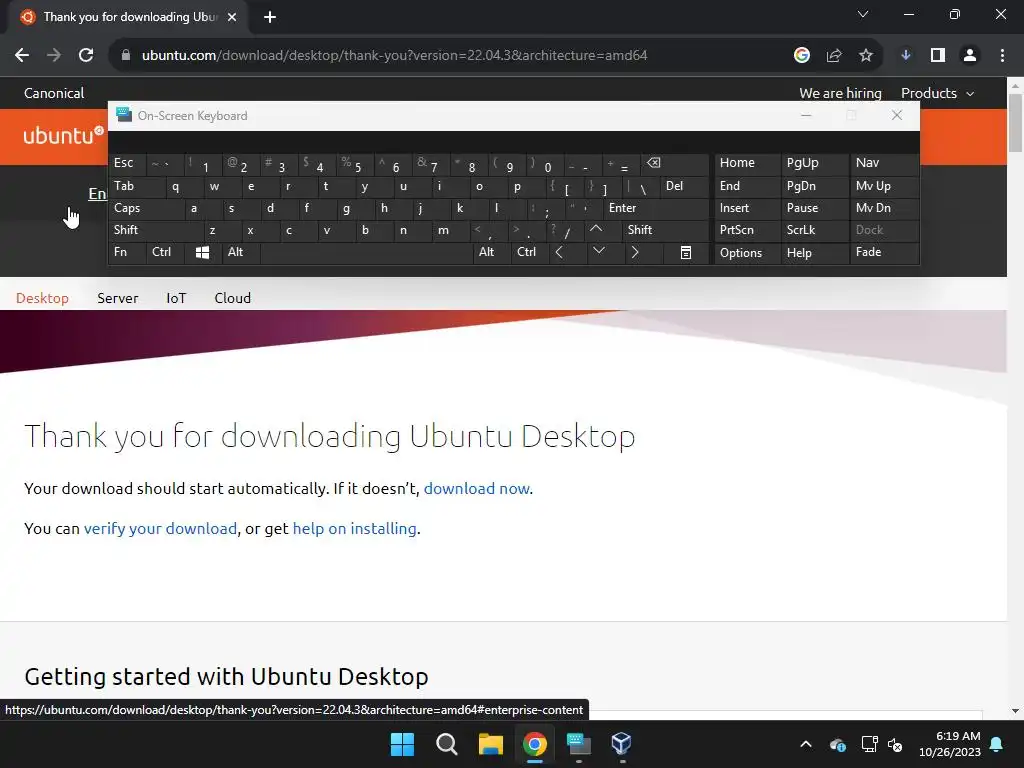Click the page vertical scrollbar thumb

1016,123
